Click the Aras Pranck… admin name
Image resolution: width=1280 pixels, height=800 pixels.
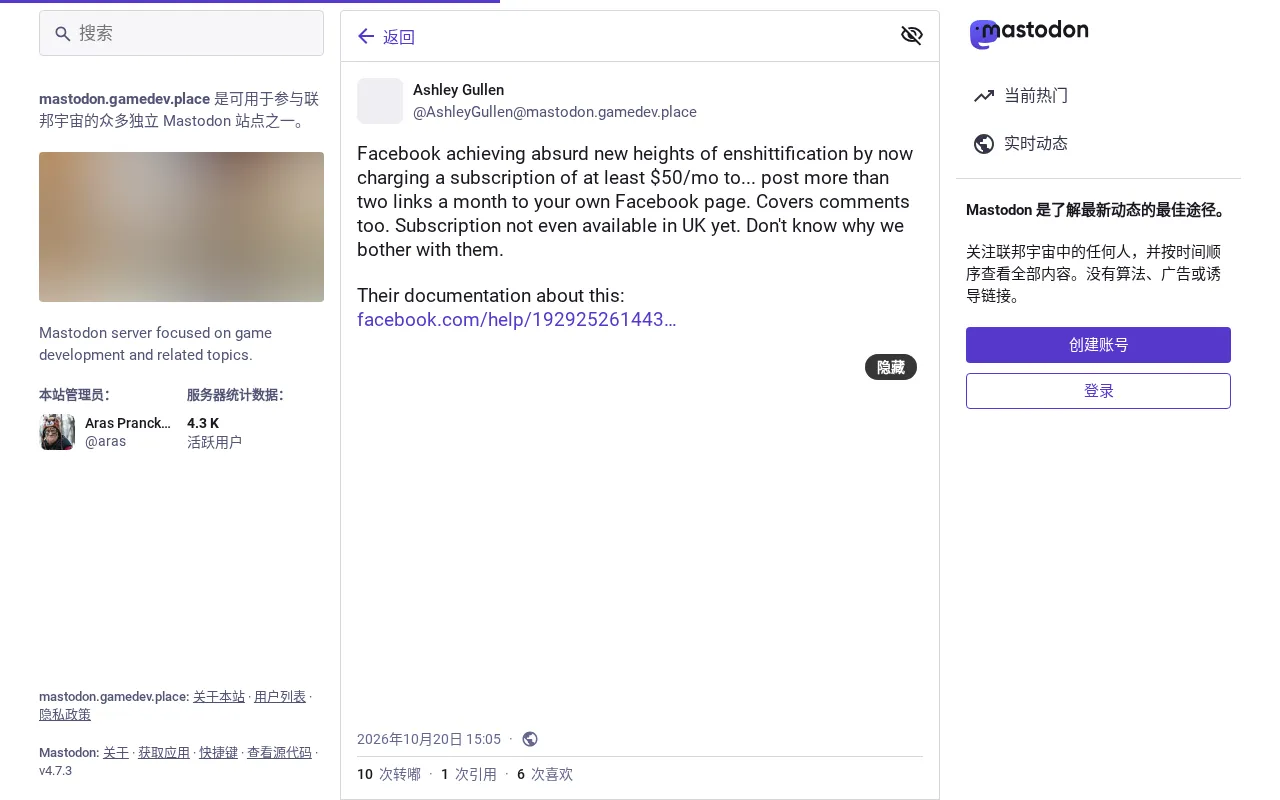coord(128,423)
